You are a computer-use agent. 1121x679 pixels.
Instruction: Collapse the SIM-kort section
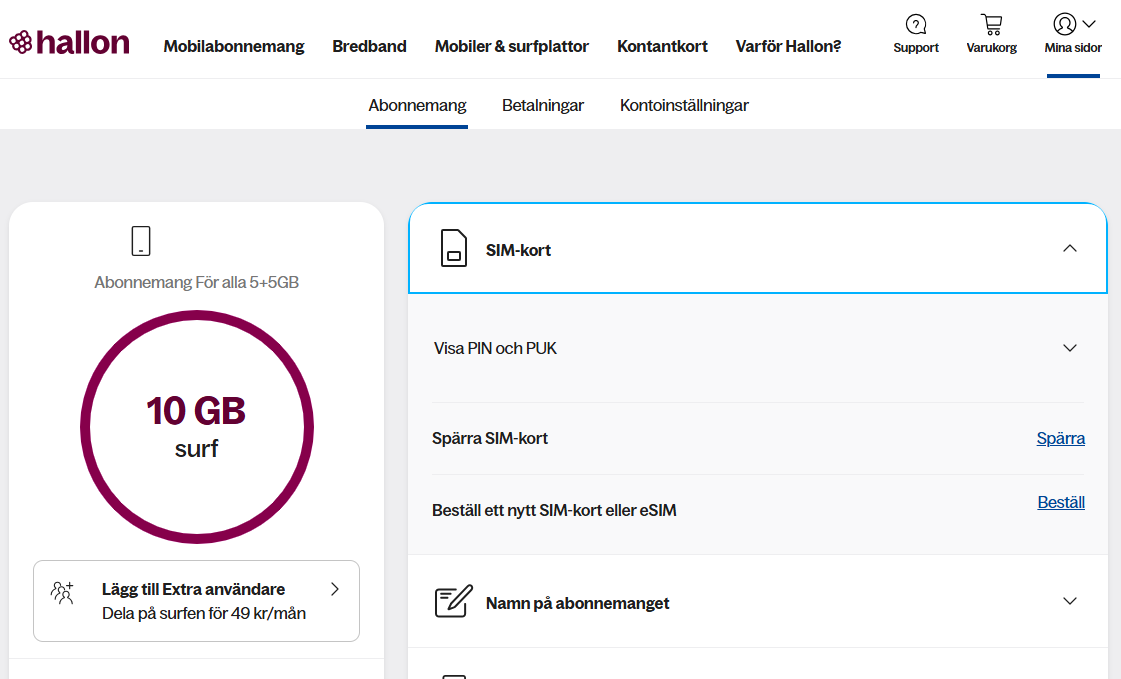[x=1069, y=249]
